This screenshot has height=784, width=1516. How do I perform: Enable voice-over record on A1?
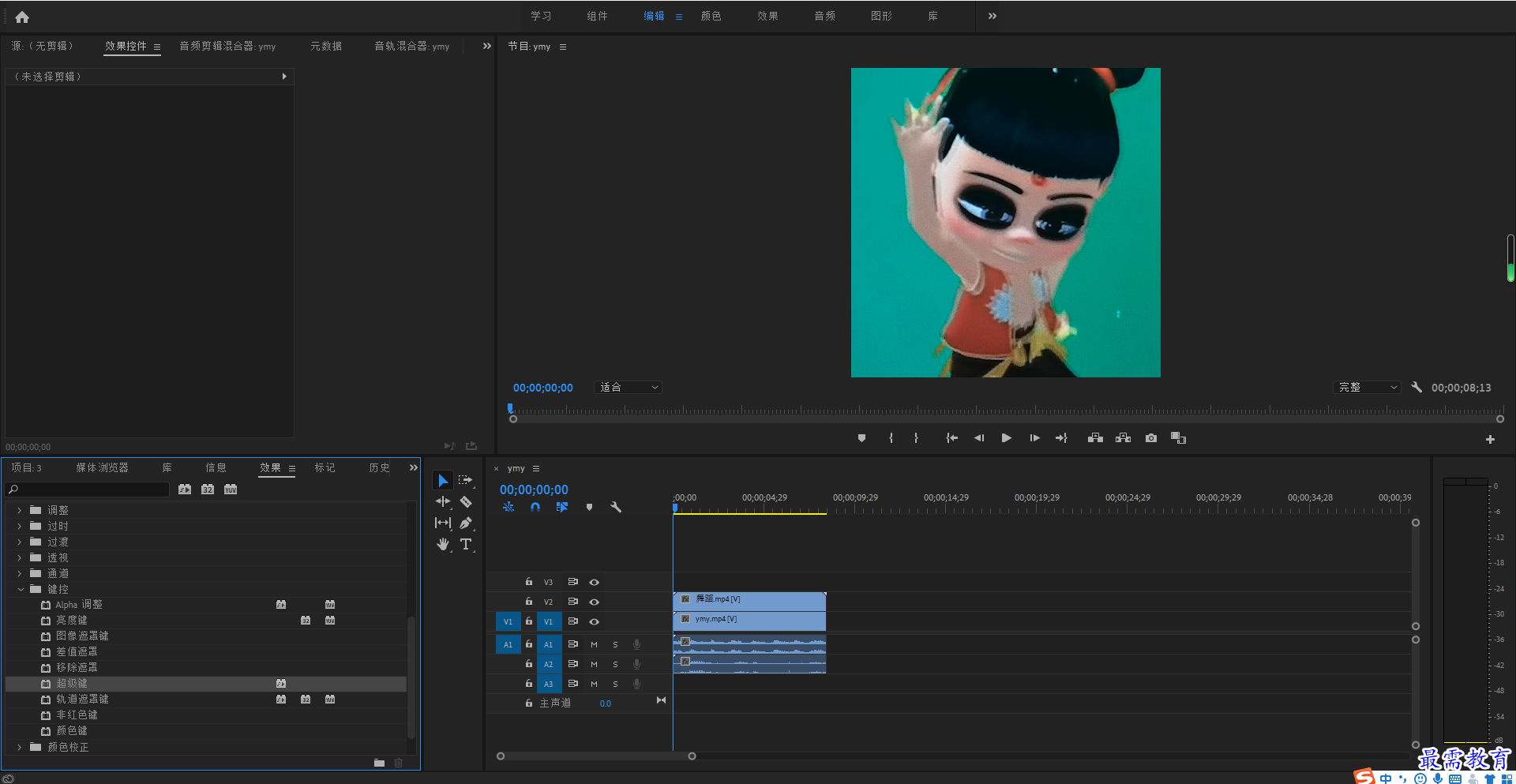point(636,644)
